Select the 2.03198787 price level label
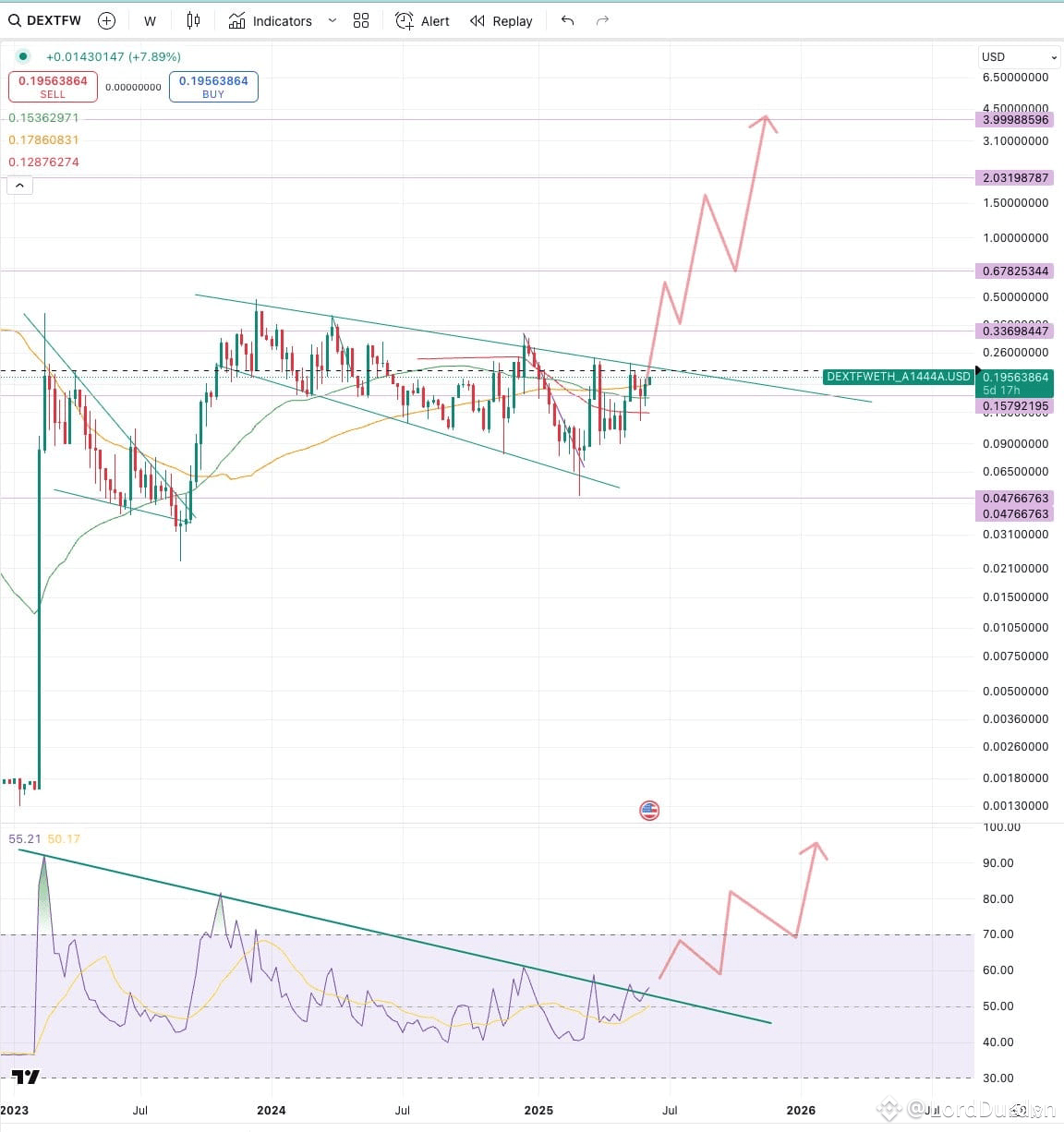This screenshot has height=1132, width=1064. click(1015, 177)
